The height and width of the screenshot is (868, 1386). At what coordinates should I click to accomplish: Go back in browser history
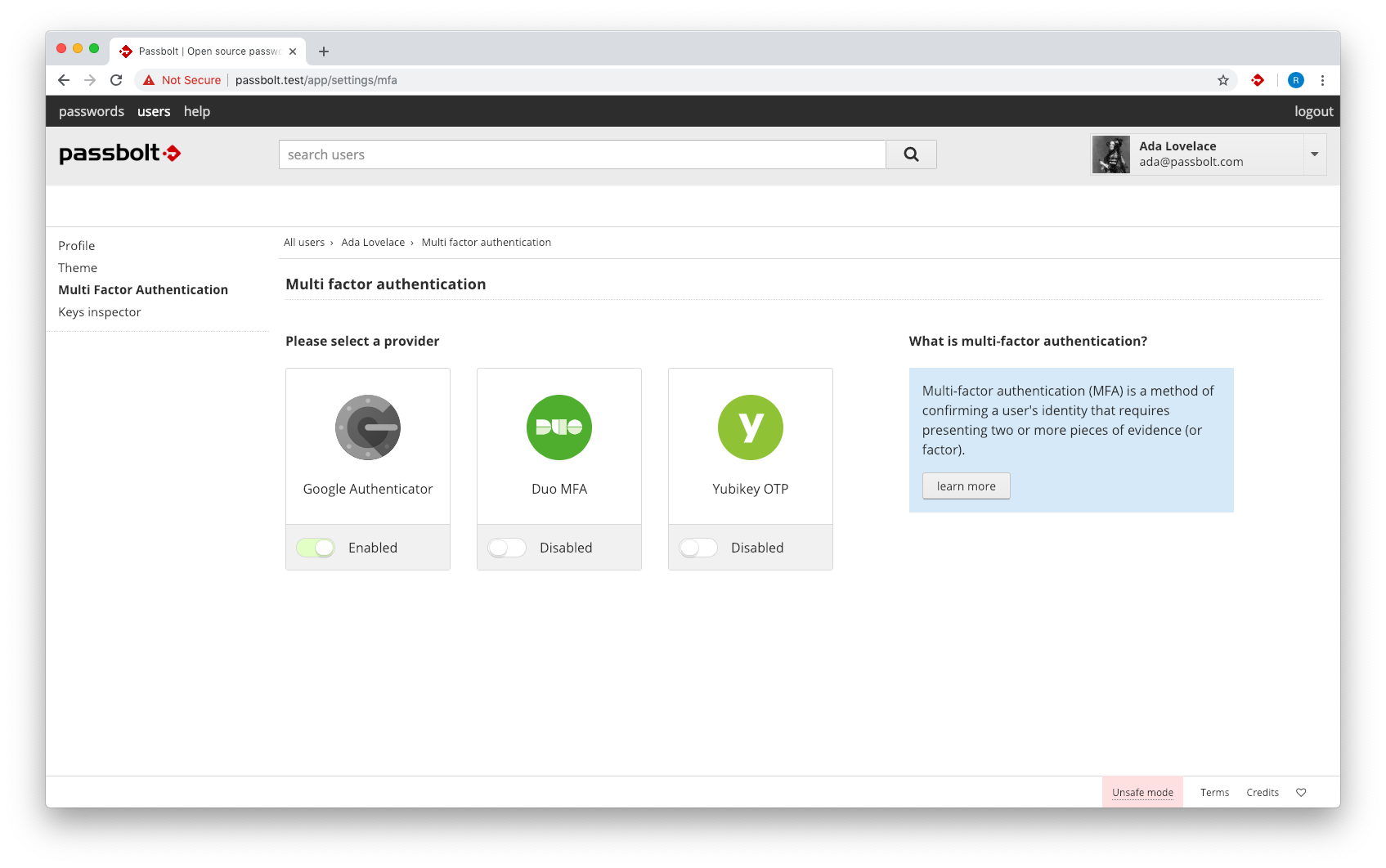point(64,80)
